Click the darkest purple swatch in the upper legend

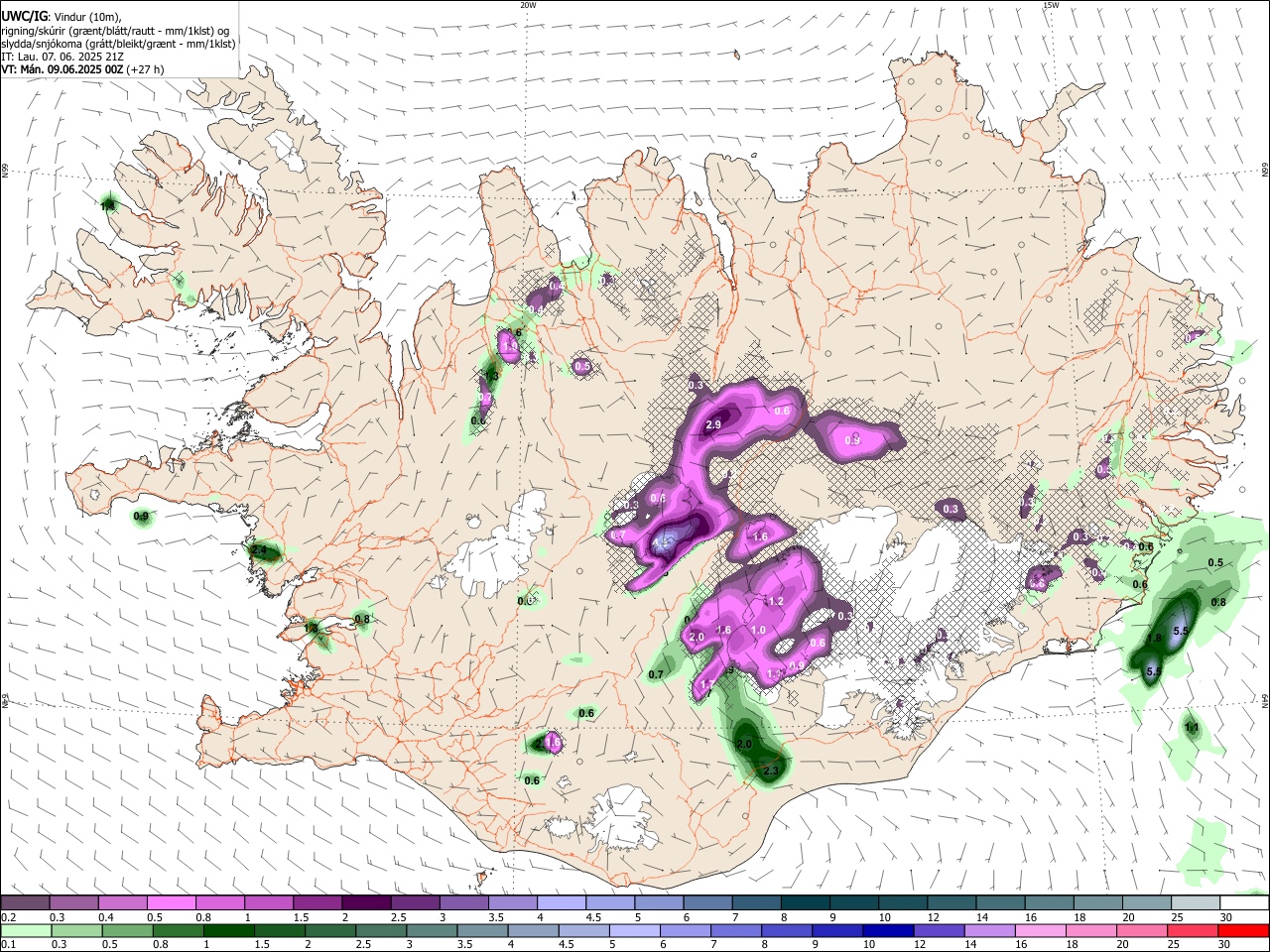(366, 903)
